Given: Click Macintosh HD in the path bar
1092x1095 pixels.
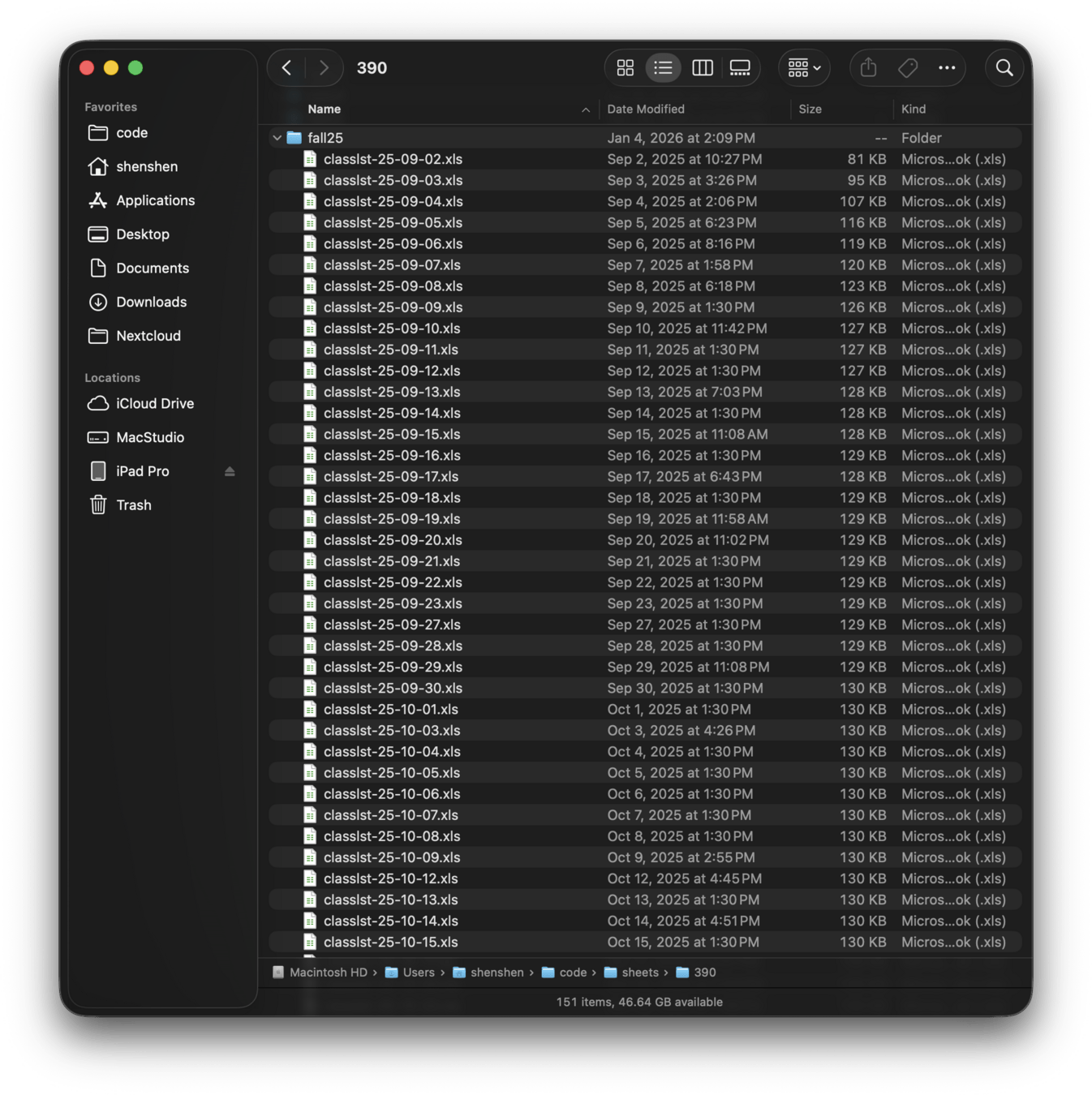Looking at the screenshot, I should pyautogui.click(x=320, y=973).
